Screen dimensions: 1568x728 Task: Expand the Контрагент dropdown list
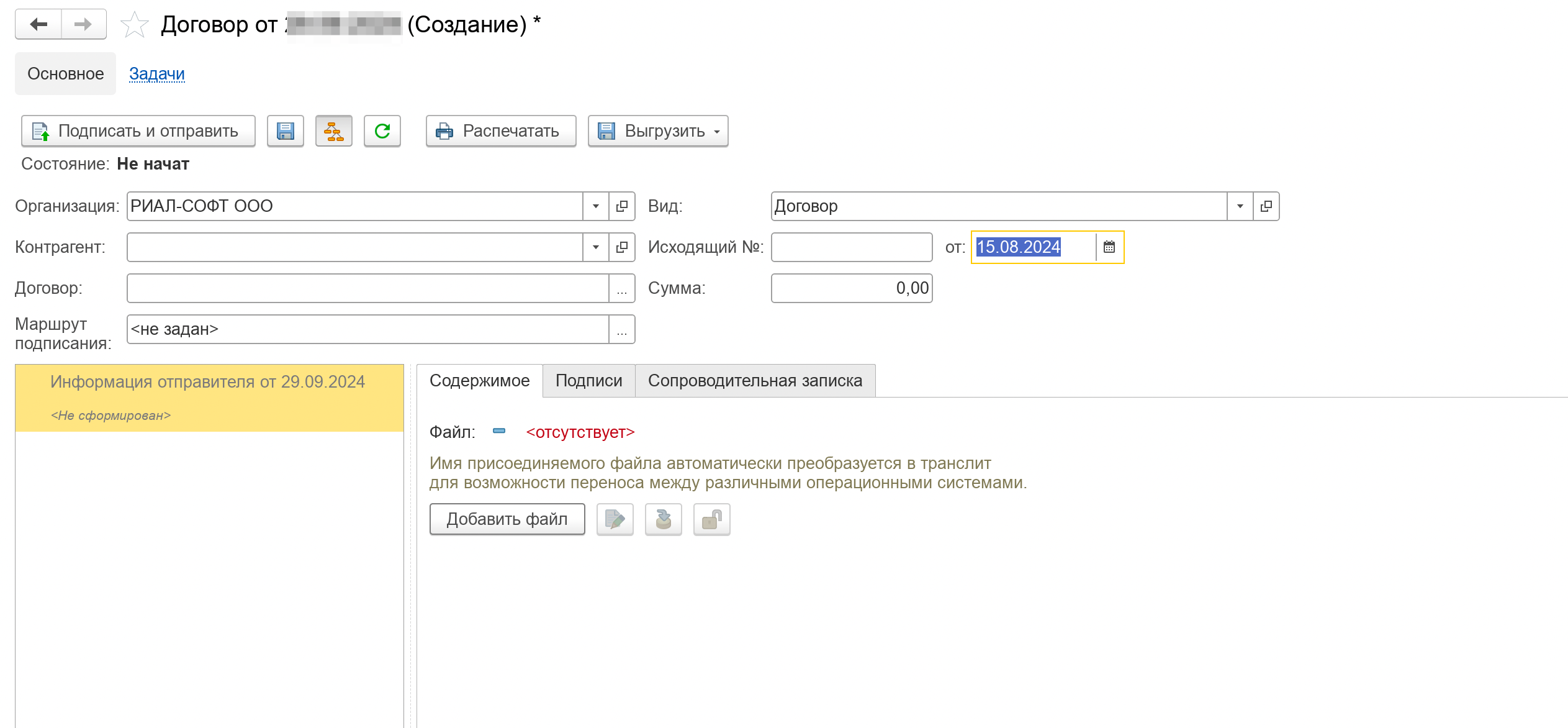tap(595, 247)
